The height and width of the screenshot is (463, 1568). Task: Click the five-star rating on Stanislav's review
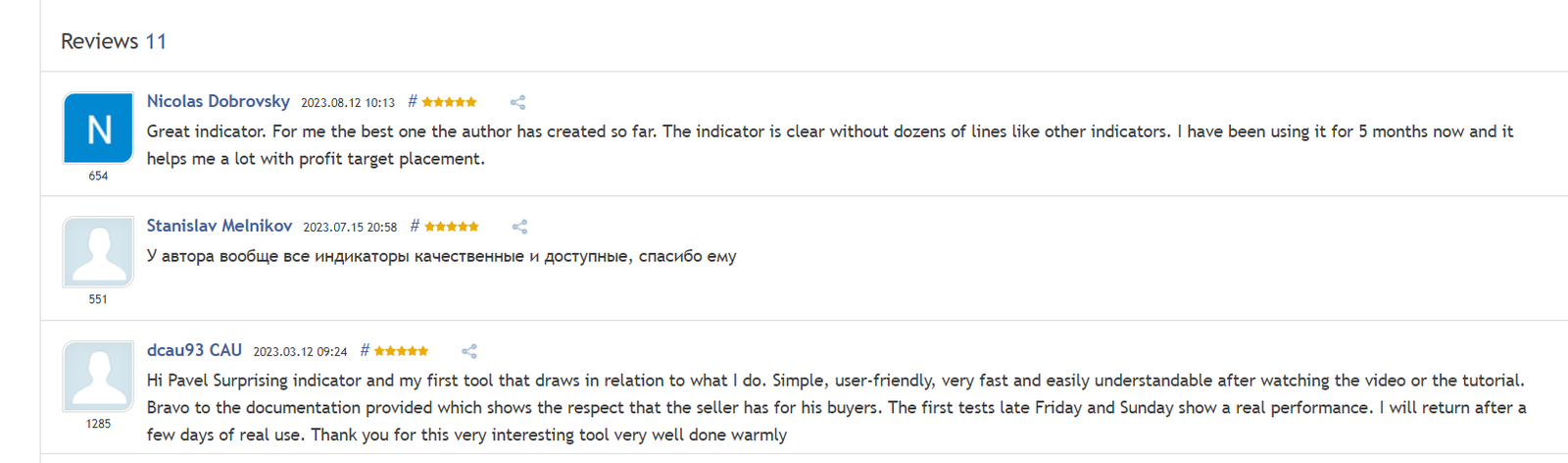tap(452, 227)
